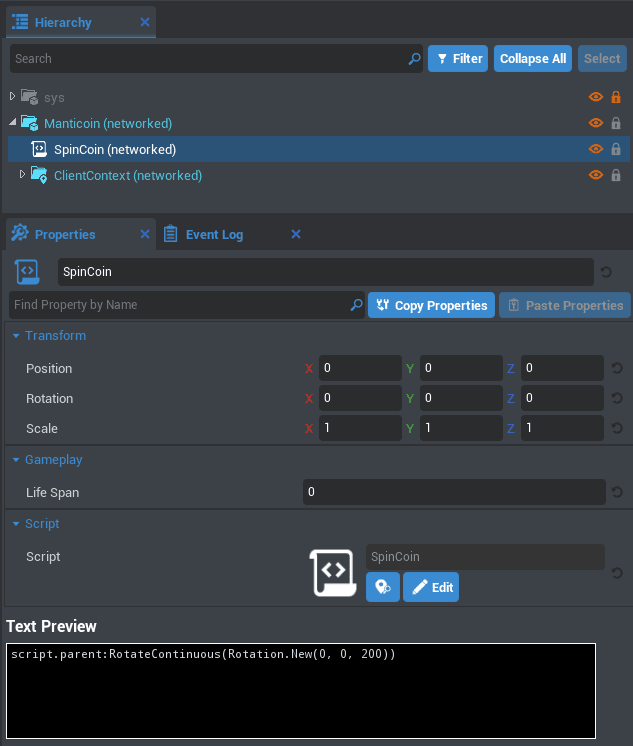Reset the object name with revert icon
The image size is (633, 746).
pyautogui.click(x=606, y=272)
